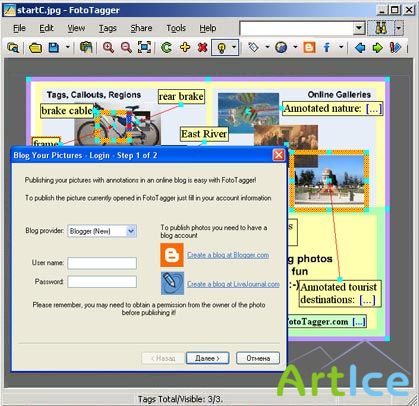Click the last toolbar icon after green arrow
This screenshot has height=406, width=419.
(395, 48)
